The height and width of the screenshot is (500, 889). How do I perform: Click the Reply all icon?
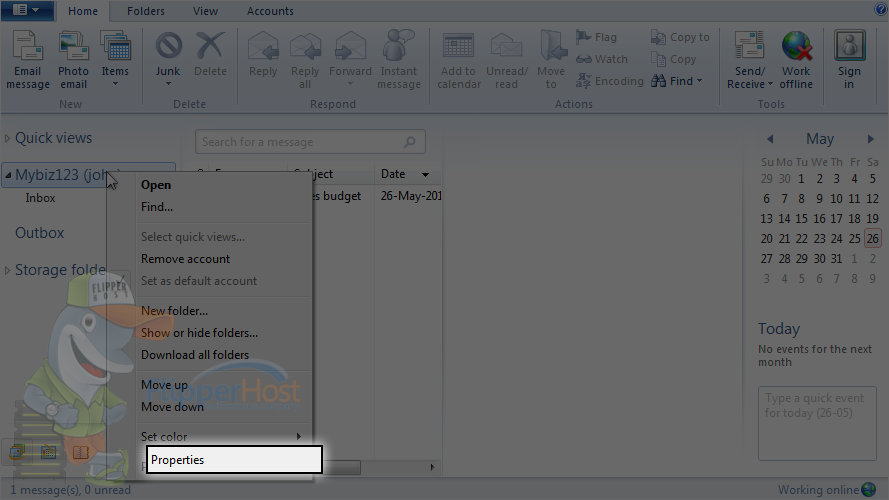(x=305, y=46)
